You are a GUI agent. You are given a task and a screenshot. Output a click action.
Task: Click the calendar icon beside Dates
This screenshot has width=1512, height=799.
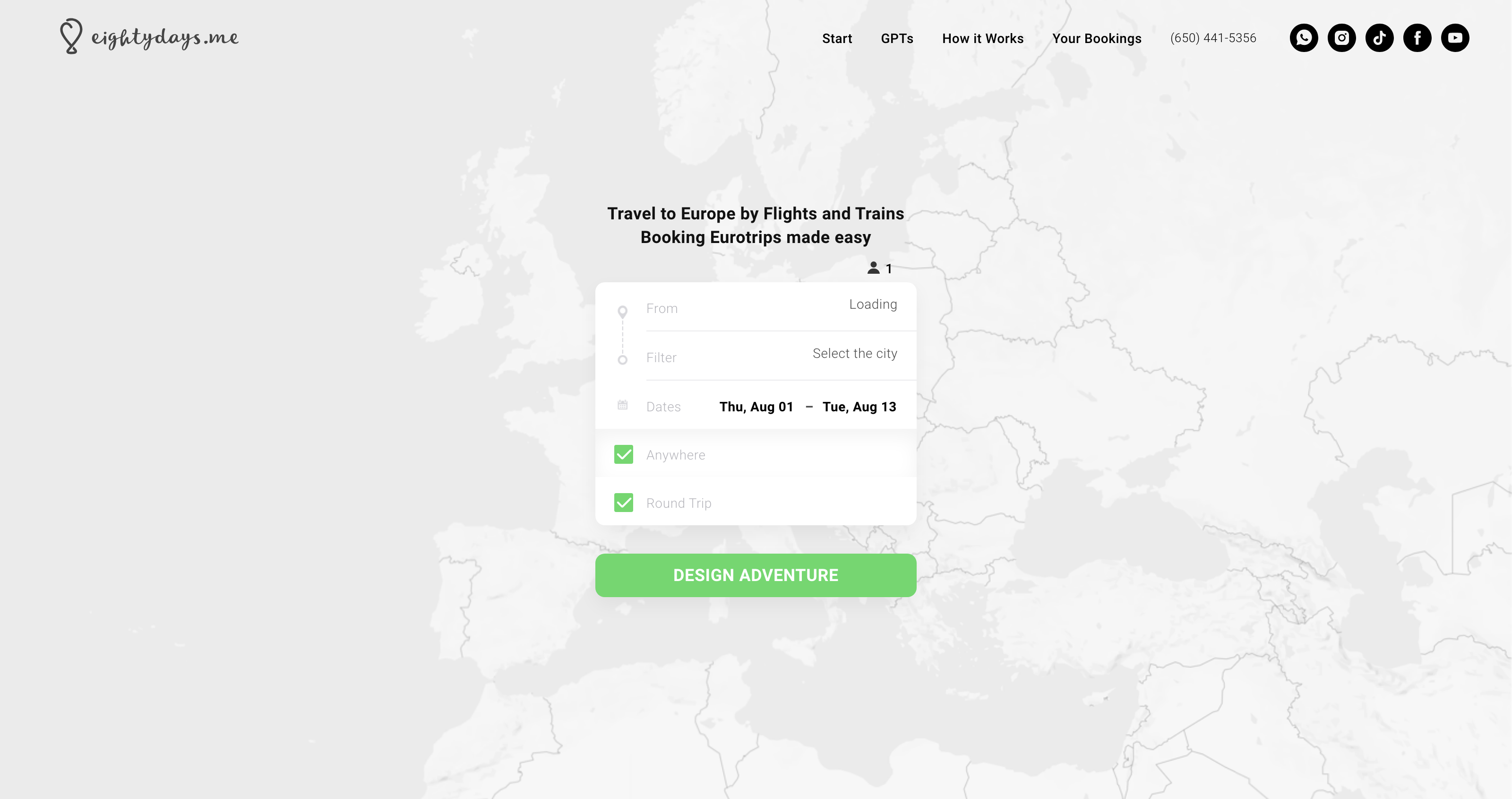click(623, 405)
